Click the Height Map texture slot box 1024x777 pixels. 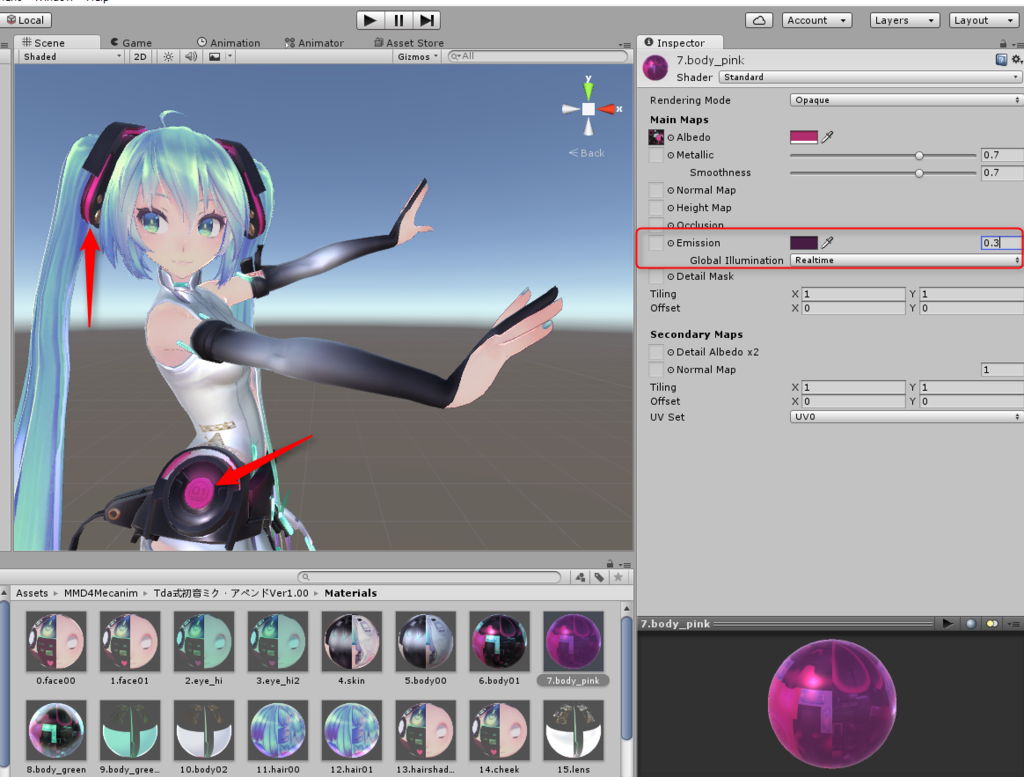click(x=656, y=208)
